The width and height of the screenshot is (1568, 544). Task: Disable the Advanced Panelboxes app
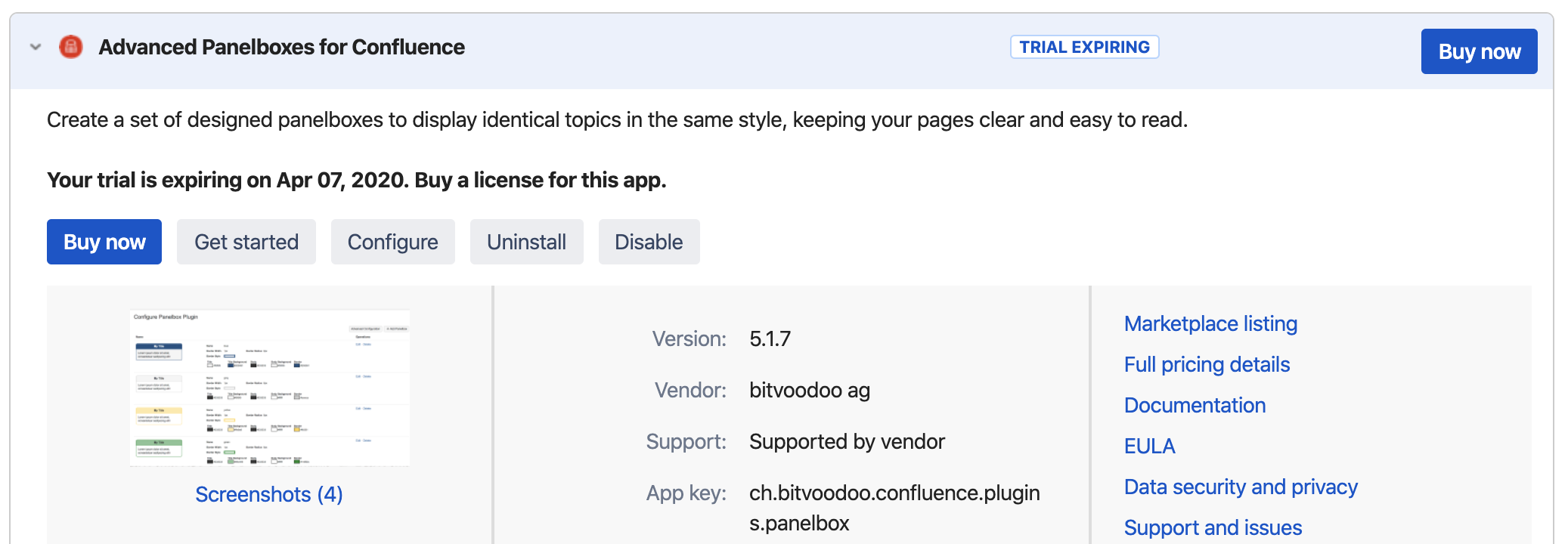click(649, 242)
